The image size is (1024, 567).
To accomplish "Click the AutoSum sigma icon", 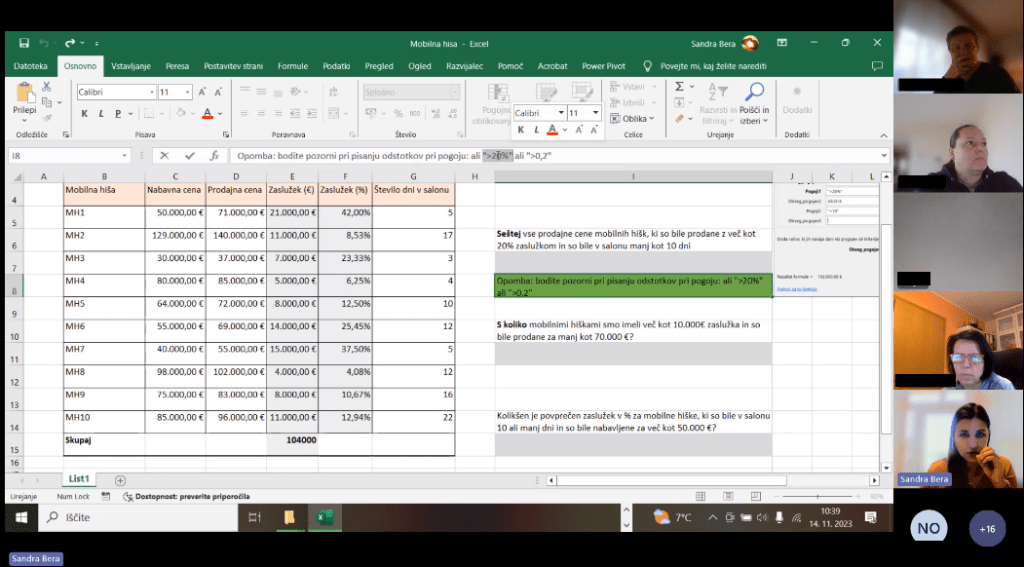I will (679, 87).
